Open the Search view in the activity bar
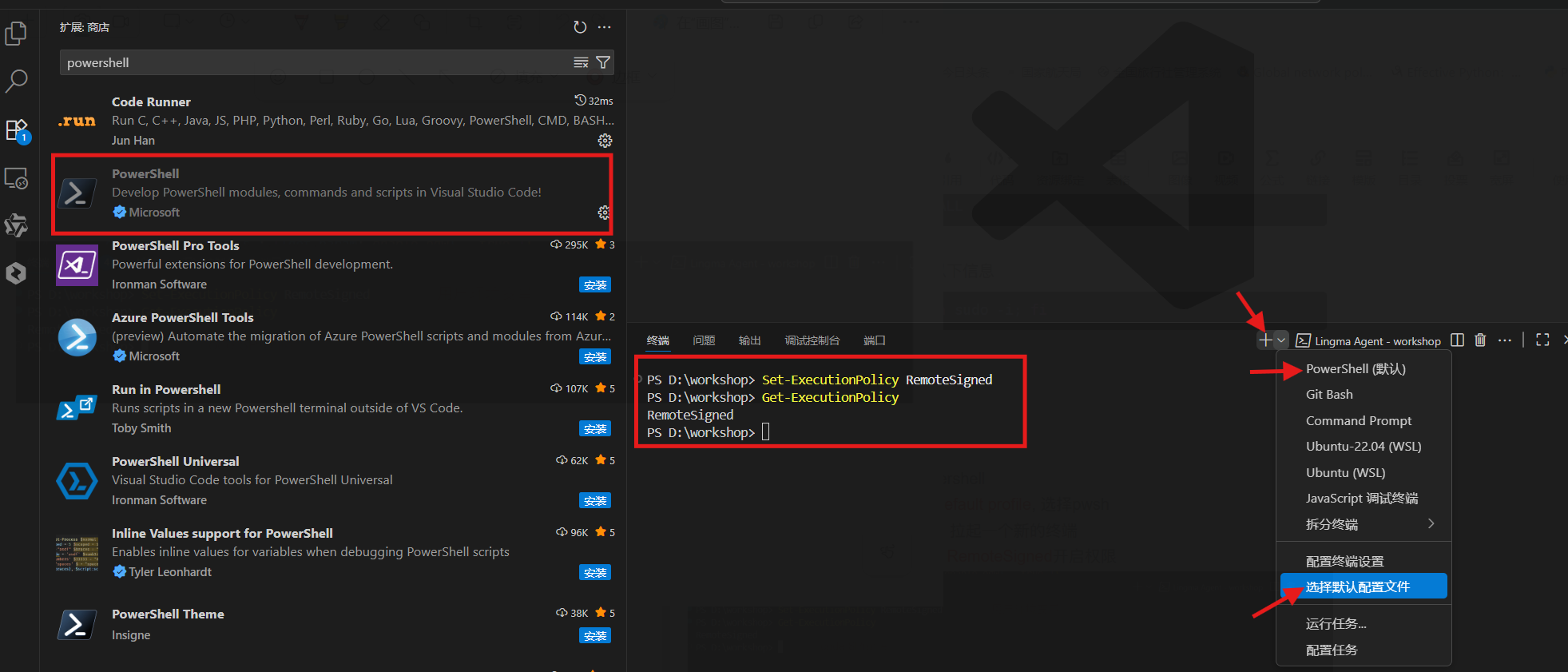The height and width of the screenshot is (672, 1568). 16,81
